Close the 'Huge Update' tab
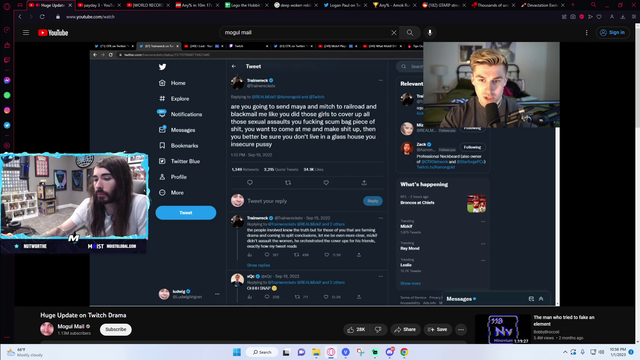 70,5
